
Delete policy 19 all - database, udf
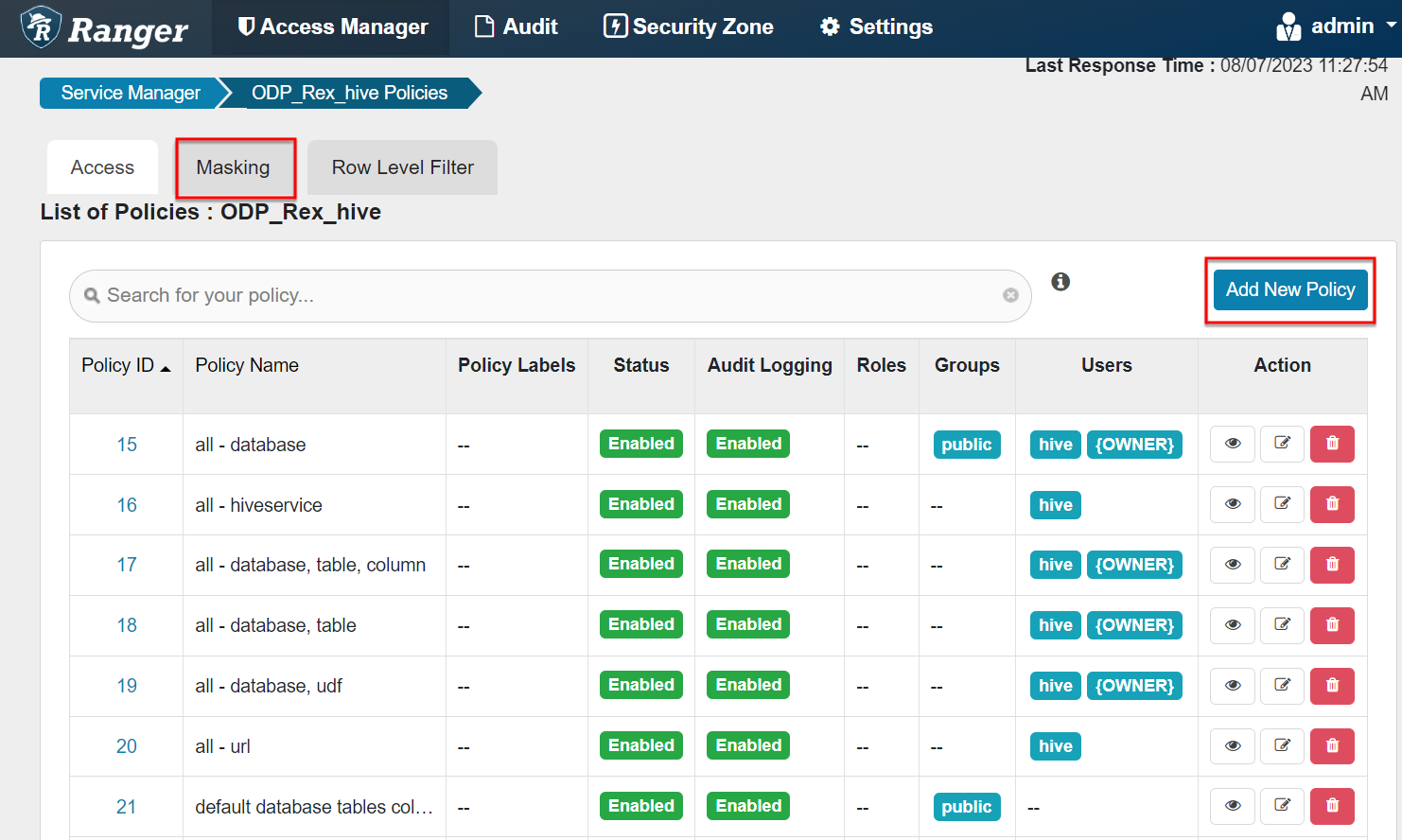point(1332,686)
